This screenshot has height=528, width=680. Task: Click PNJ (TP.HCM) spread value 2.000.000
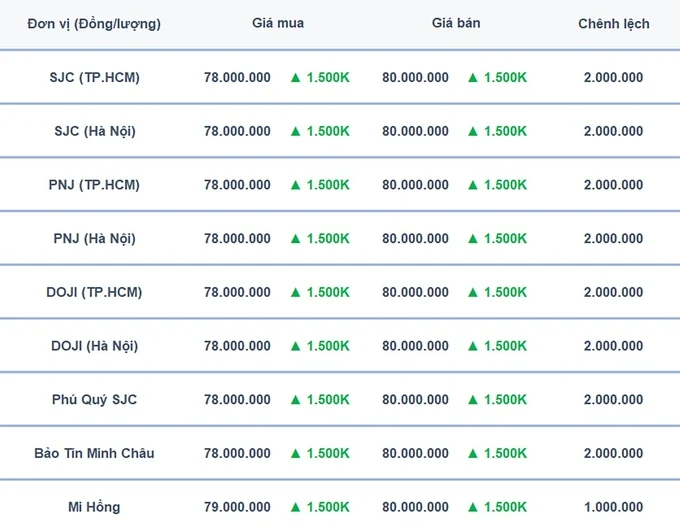[x=613, y=185]
